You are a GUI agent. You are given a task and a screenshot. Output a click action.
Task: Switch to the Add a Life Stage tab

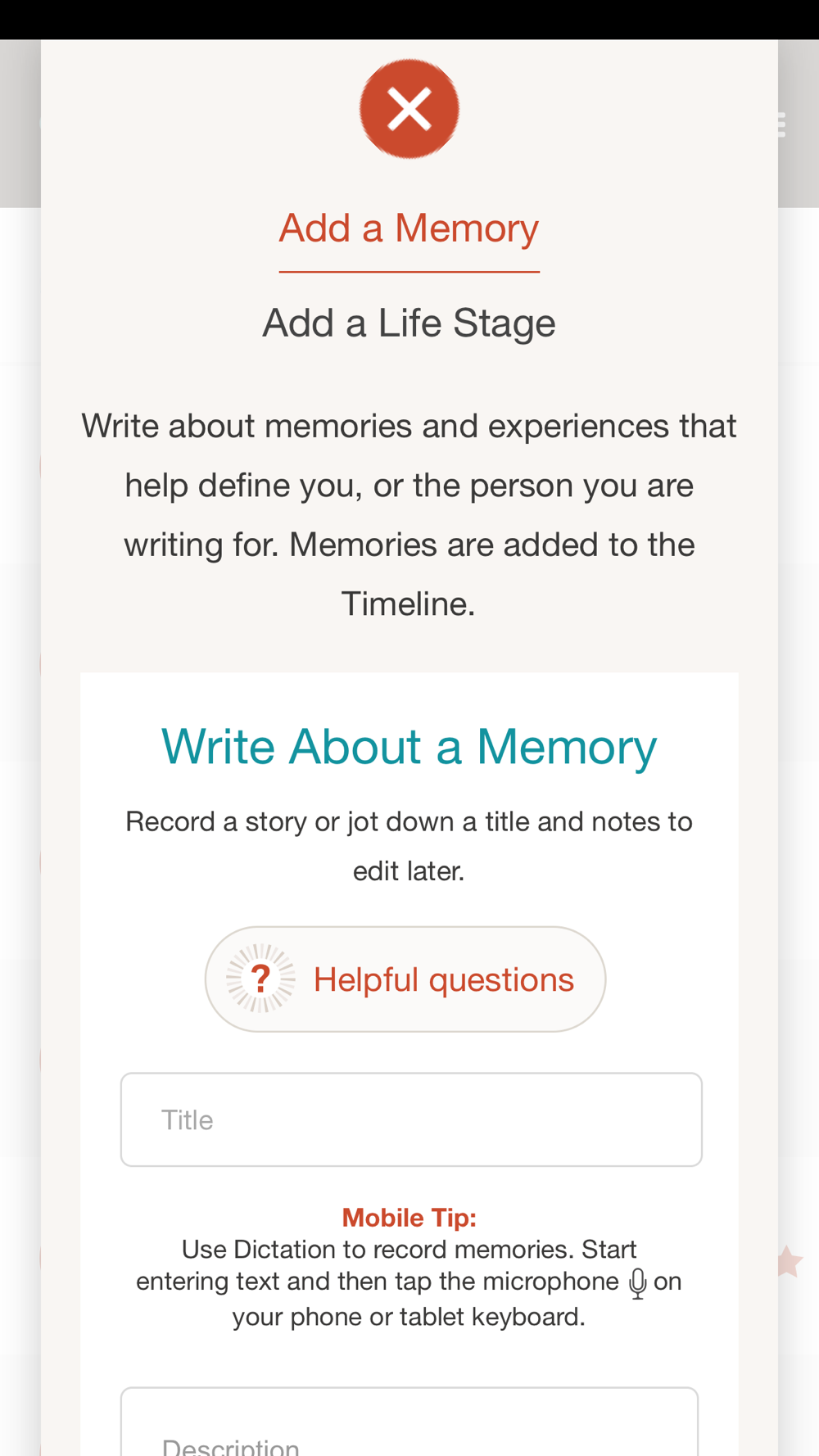click(409, 323)
